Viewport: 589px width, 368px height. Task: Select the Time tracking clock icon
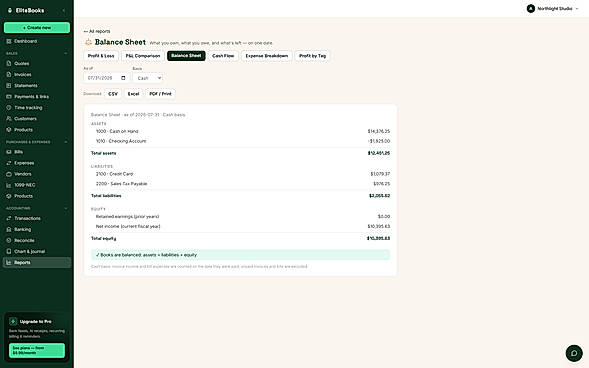(9, 107)
